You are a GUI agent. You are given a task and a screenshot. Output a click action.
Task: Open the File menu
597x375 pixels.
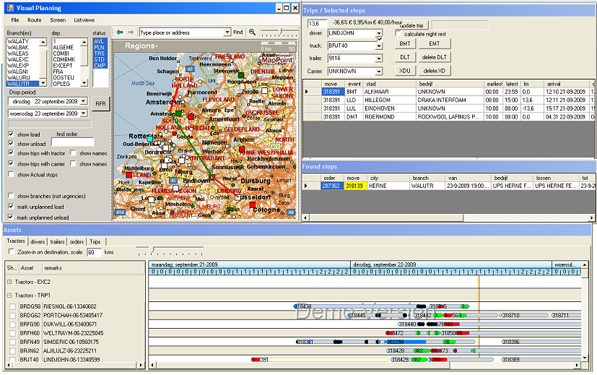point(15,20)
